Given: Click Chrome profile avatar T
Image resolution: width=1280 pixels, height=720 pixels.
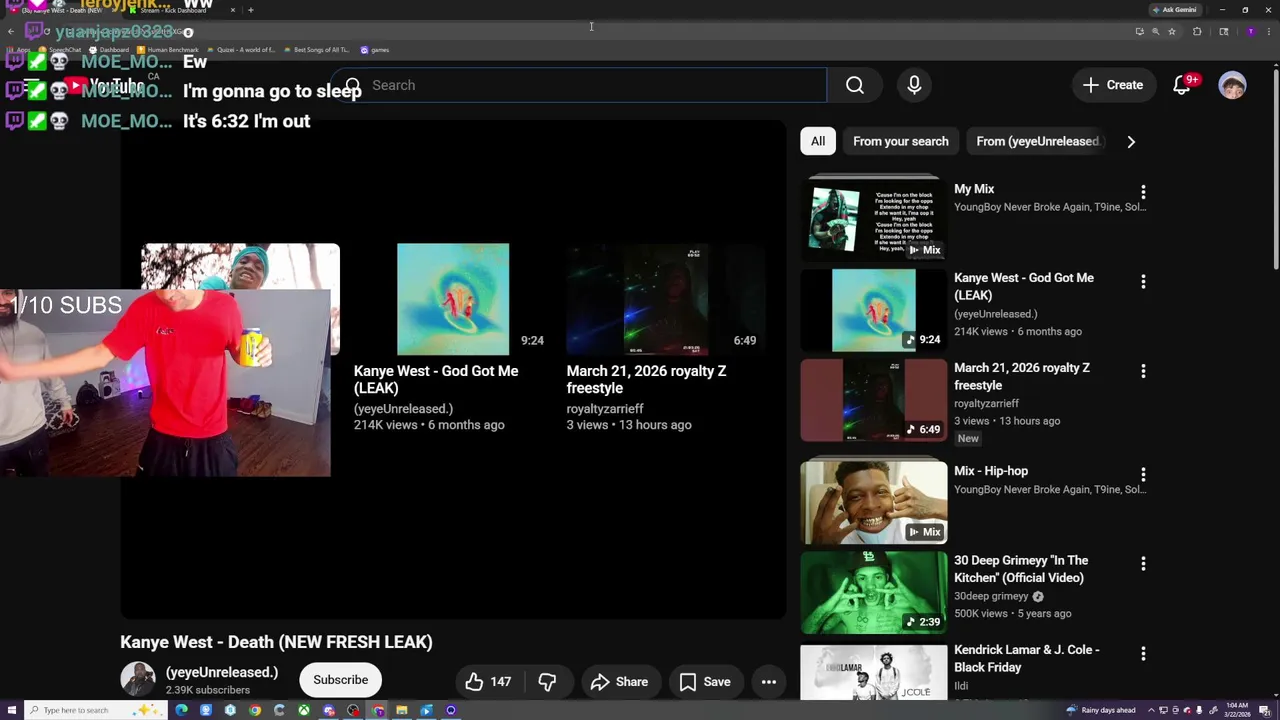Looking at the screenshot, I should point(1250,32).
